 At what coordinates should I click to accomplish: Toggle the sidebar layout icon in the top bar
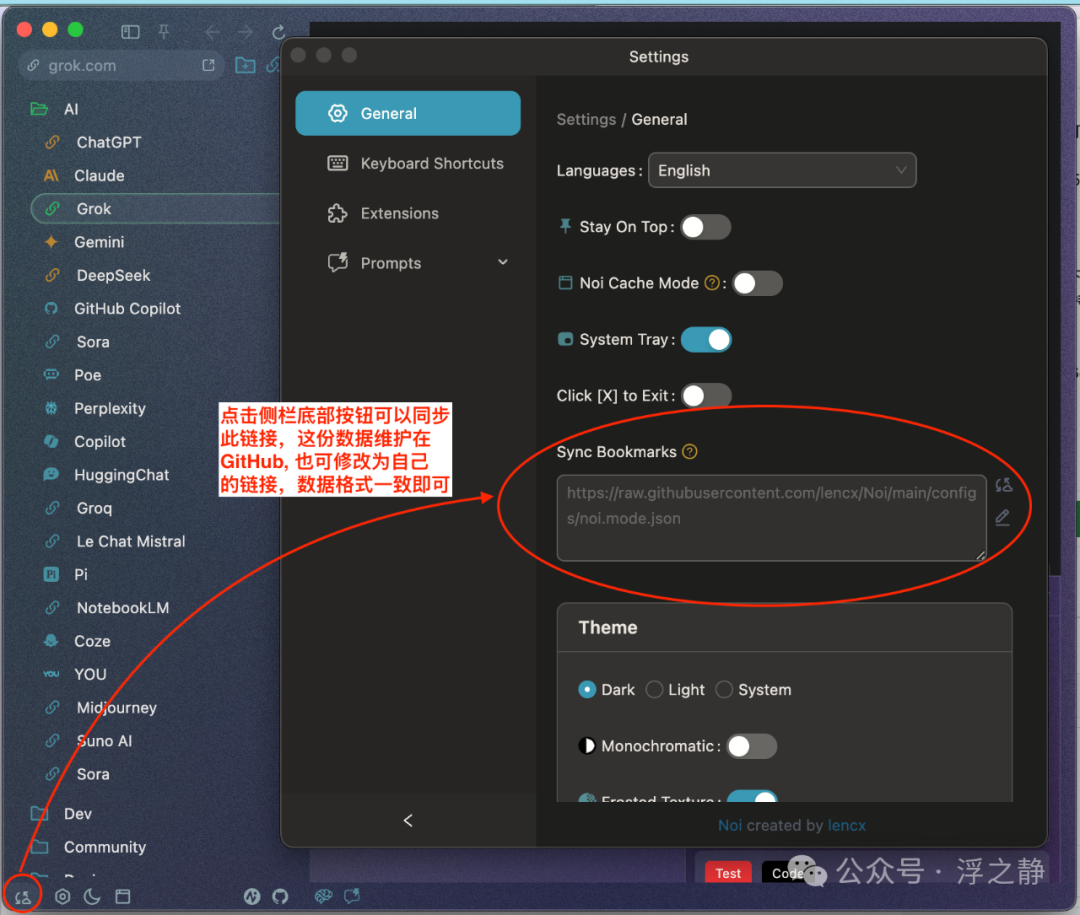click(130, 32)
